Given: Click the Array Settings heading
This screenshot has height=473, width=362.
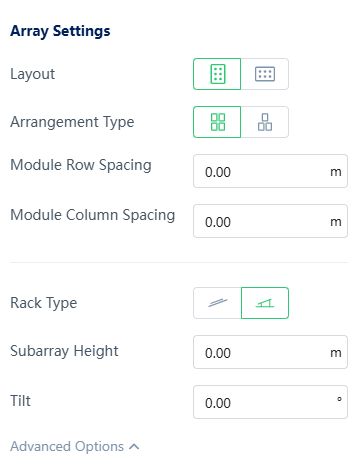Looking at the screenshot, I should tap(60, 31).
